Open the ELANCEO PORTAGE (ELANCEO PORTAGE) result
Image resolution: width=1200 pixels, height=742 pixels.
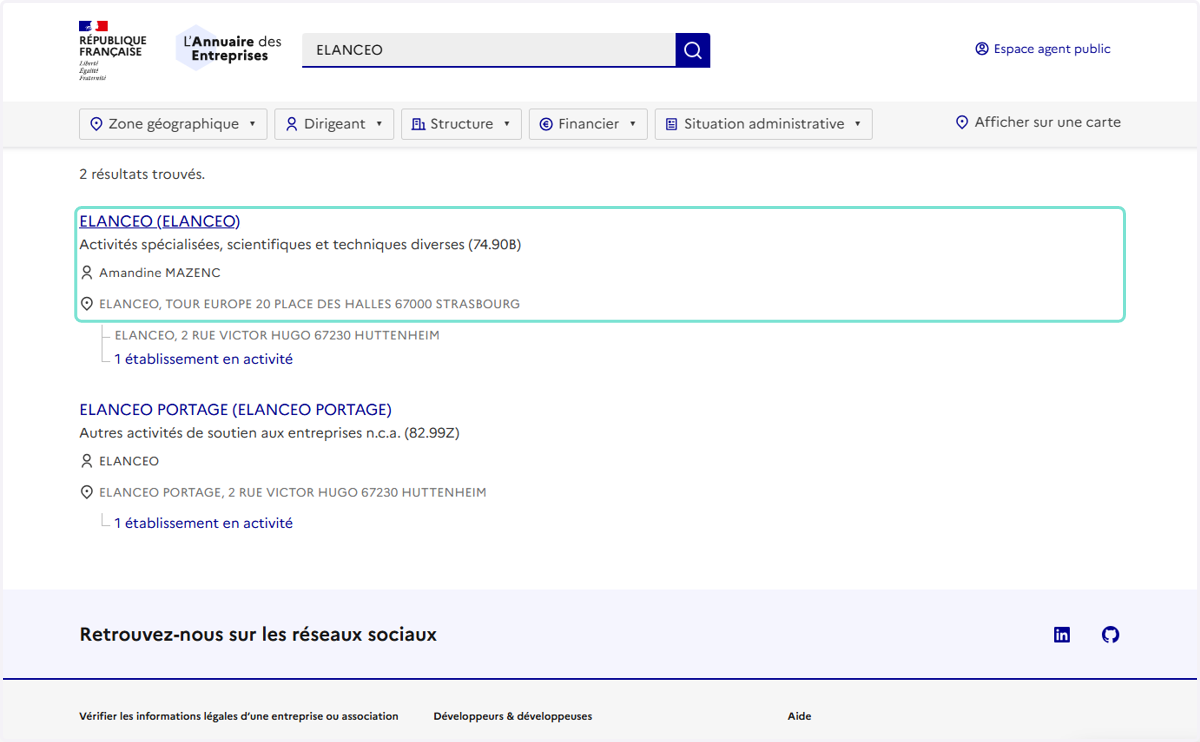(236, 409)
